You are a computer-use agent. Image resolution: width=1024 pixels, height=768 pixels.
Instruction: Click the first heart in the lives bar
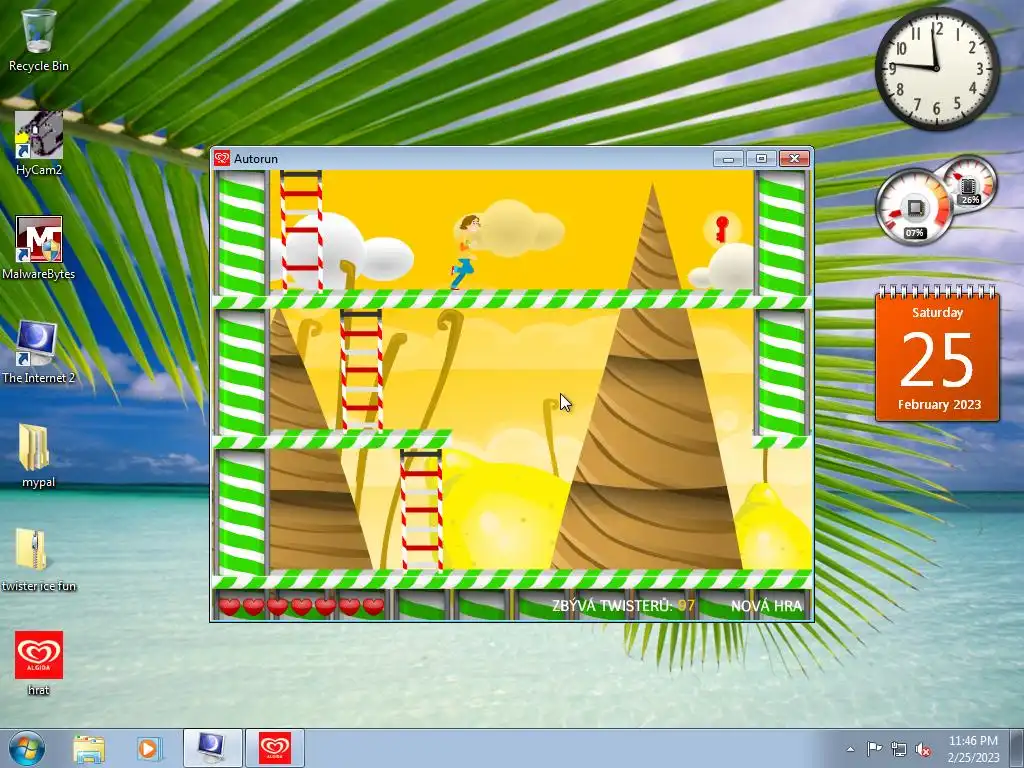(x=229, y=607)
